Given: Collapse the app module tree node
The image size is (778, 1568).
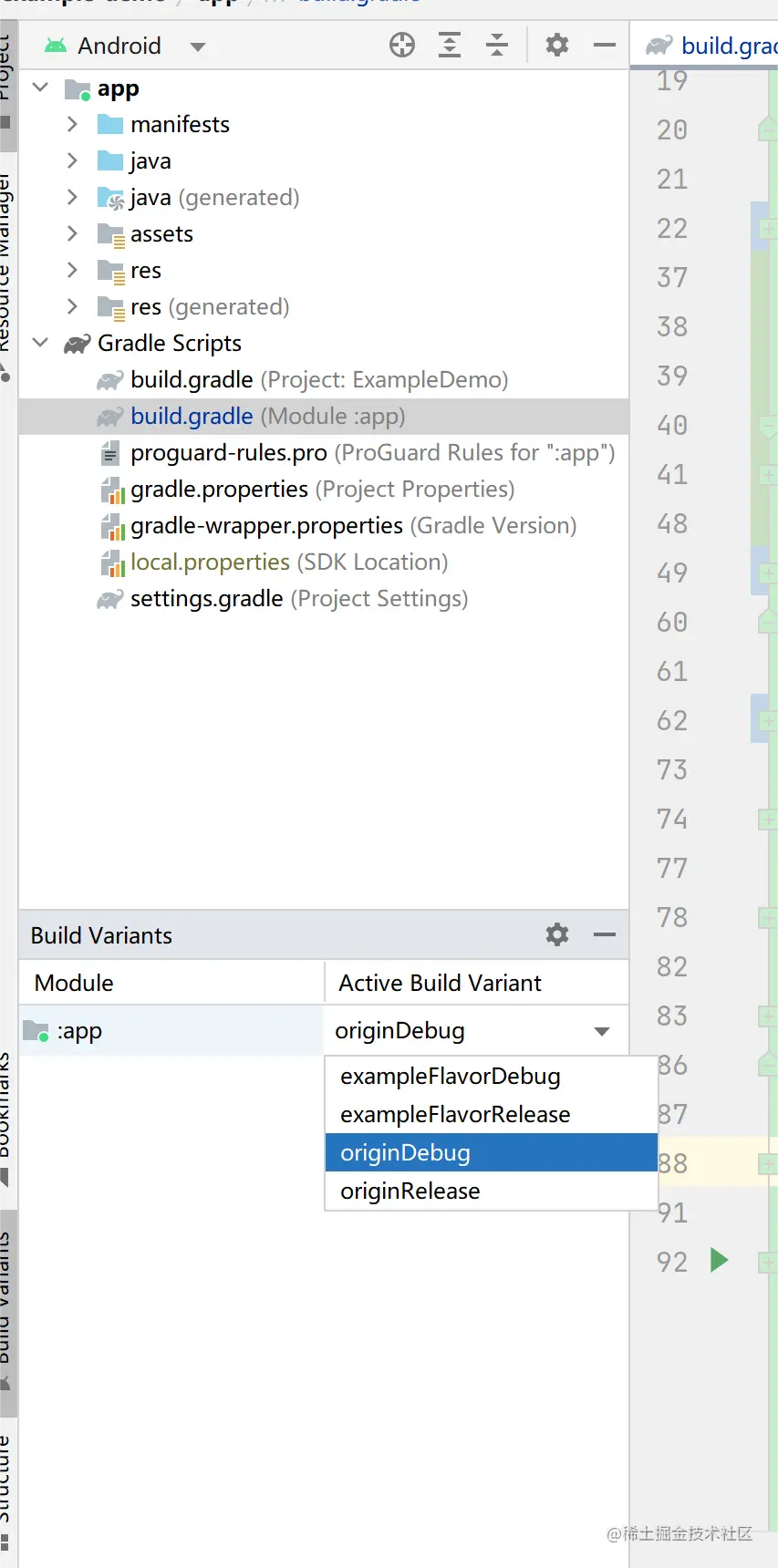Looking at the screenshot, I should point(41,88).
